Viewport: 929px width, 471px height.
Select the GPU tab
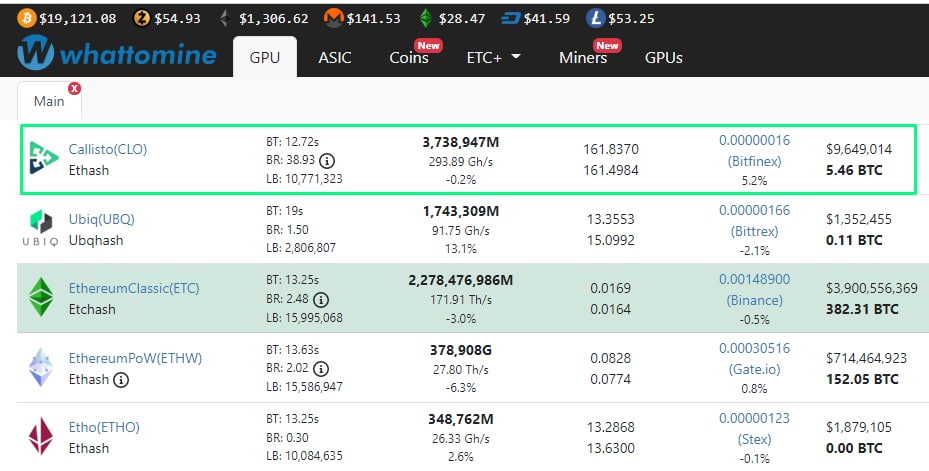coord(265,57)
